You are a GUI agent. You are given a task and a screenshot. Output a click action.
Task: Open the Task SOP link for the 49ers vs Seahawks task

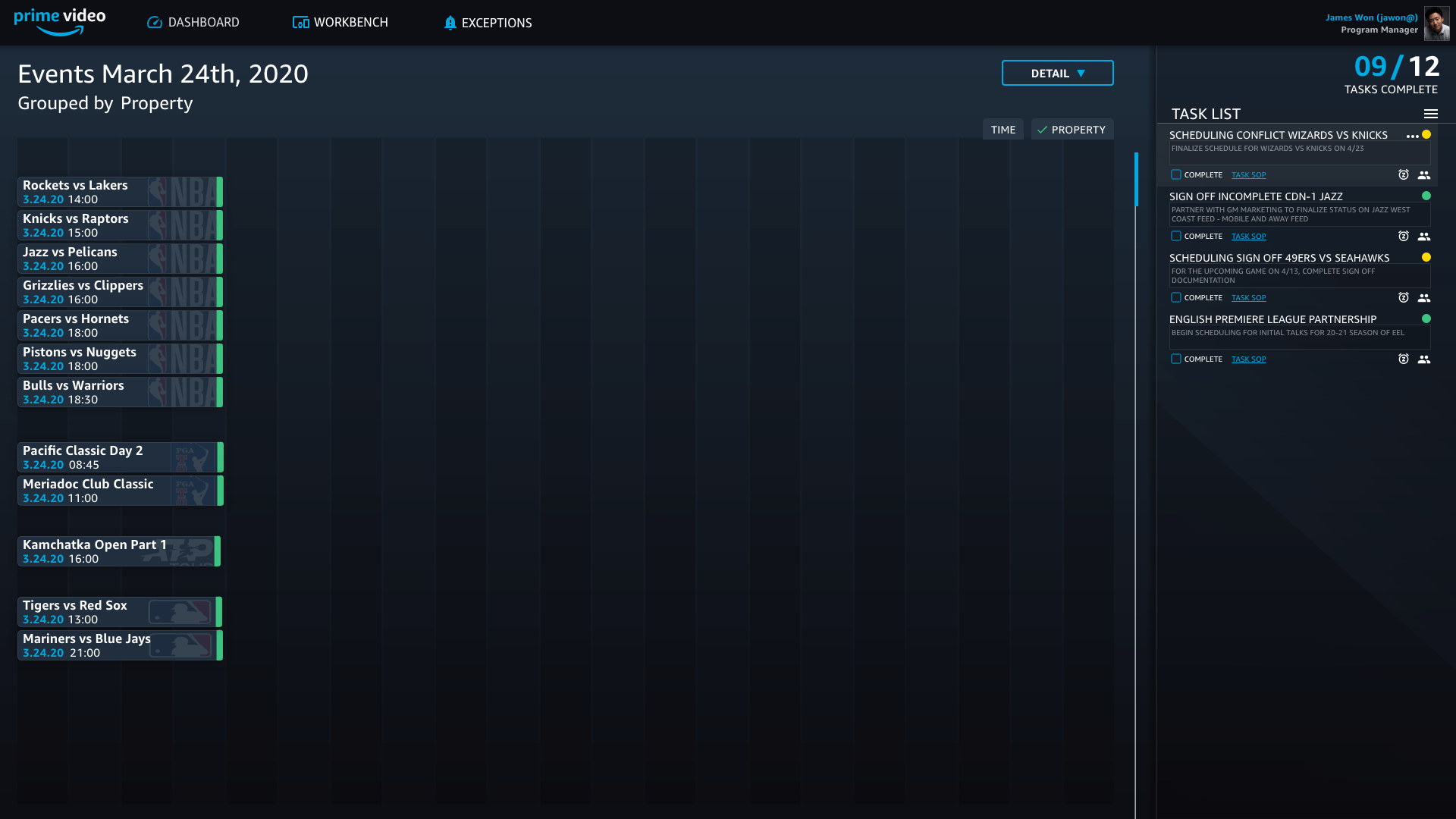pos(1248,298)
